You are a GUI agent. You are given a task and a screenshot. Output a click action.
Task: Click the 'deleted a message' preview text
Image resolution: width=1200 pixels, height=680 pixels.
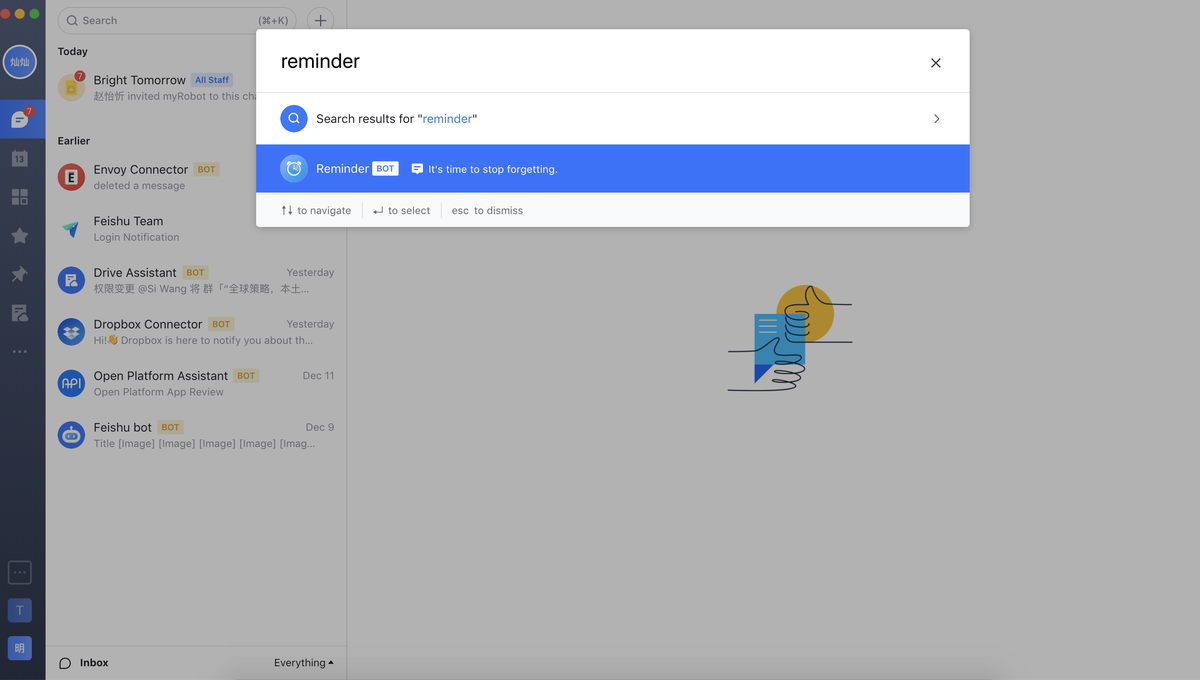pyautogui.click(x=140, y=186)
